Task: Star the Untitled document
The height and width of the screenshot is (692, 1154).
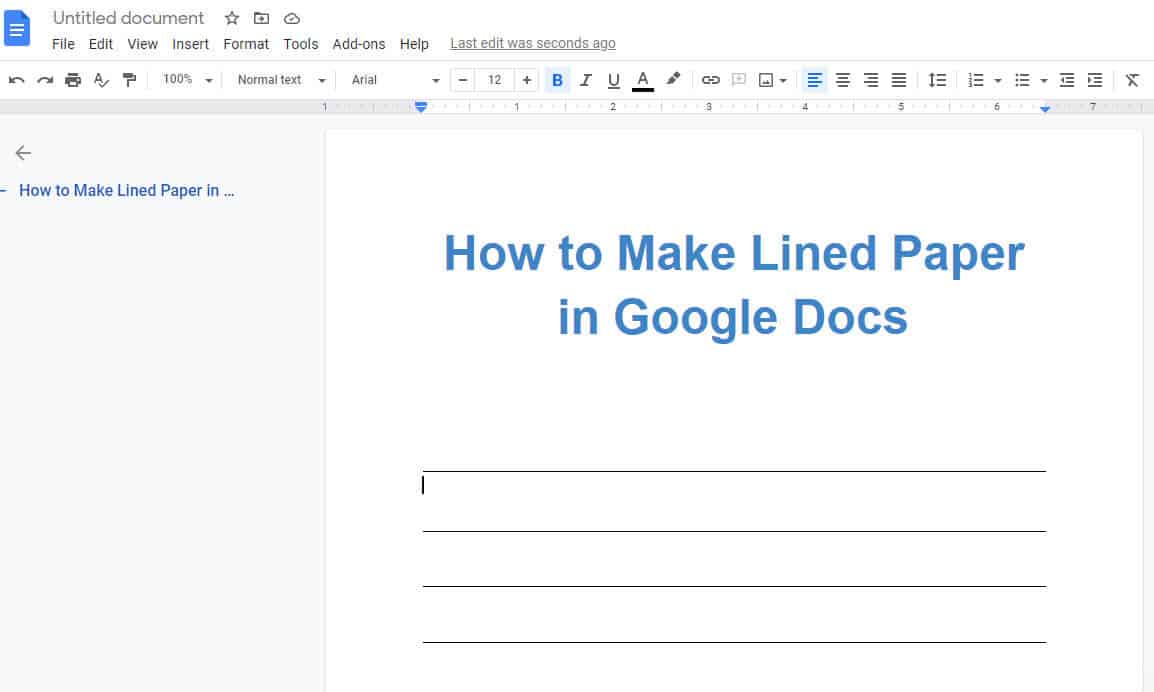Action: (x=231, y=18)
